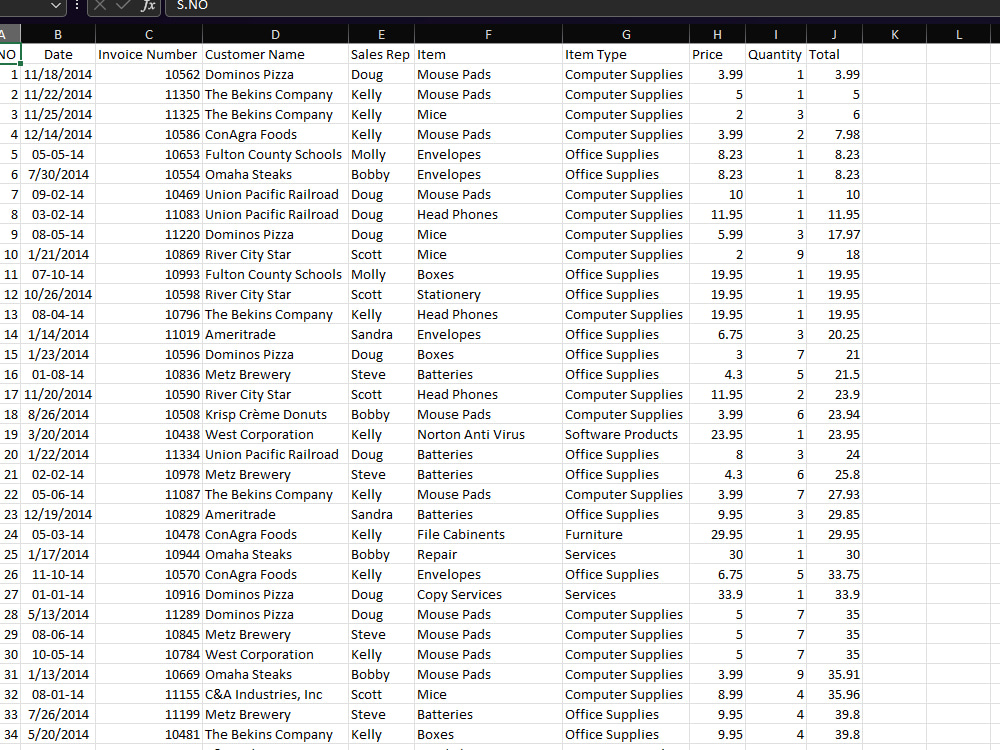
Task: Select West Corporation in row 30
Action: [275, 654]
